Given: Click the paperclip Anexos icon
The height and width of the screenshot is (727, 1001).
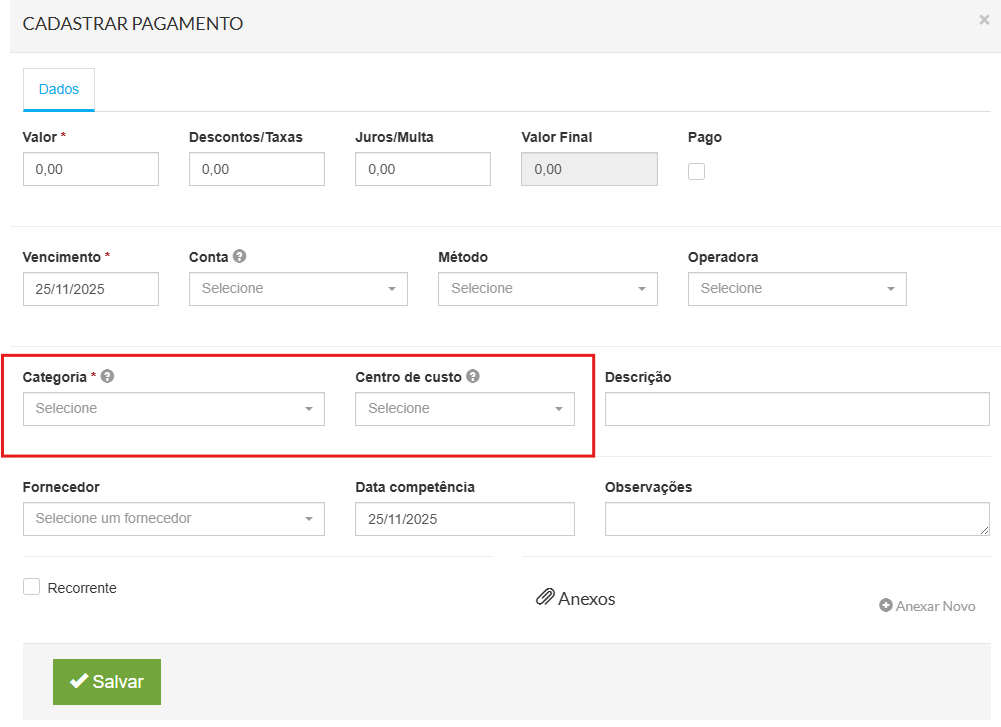Looking at the screenshot, I should 545,598.
